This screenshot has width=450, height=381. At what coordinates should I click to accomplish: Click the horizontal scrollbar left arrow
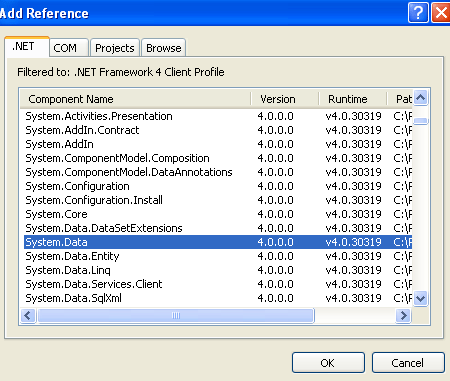coord(28,315)
